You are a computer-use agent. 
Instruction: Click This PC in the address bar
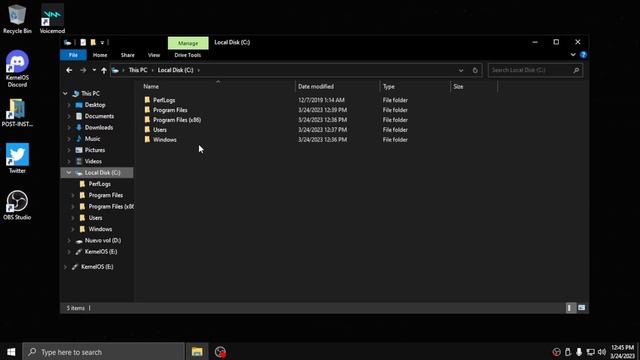(138, 70)
